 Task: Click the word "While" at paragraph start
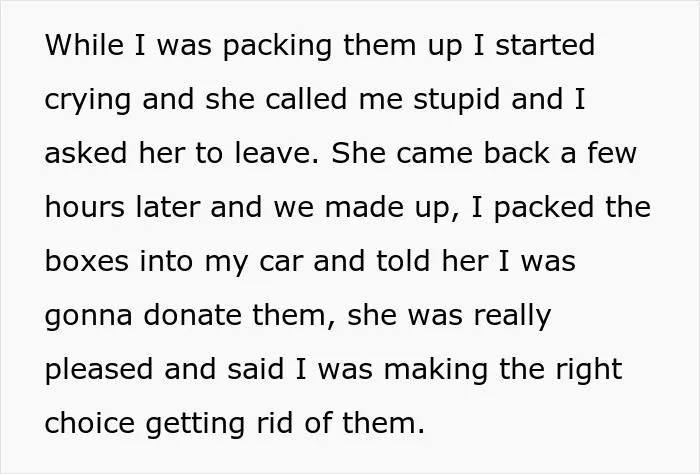pos(84,45)
